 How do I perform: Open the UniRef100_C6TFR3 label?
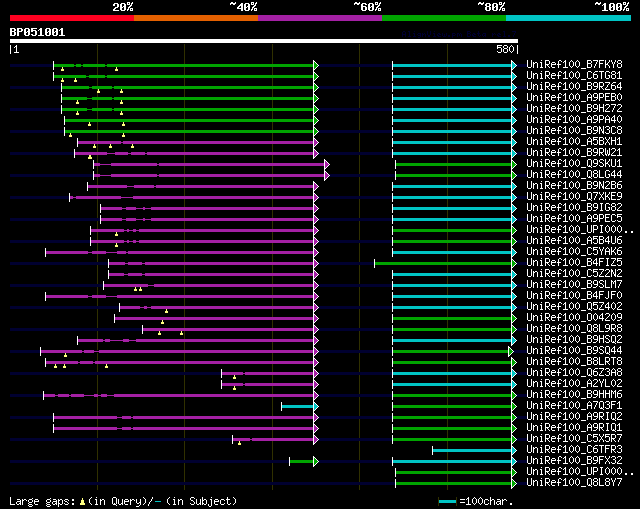(x=574, y=450)
